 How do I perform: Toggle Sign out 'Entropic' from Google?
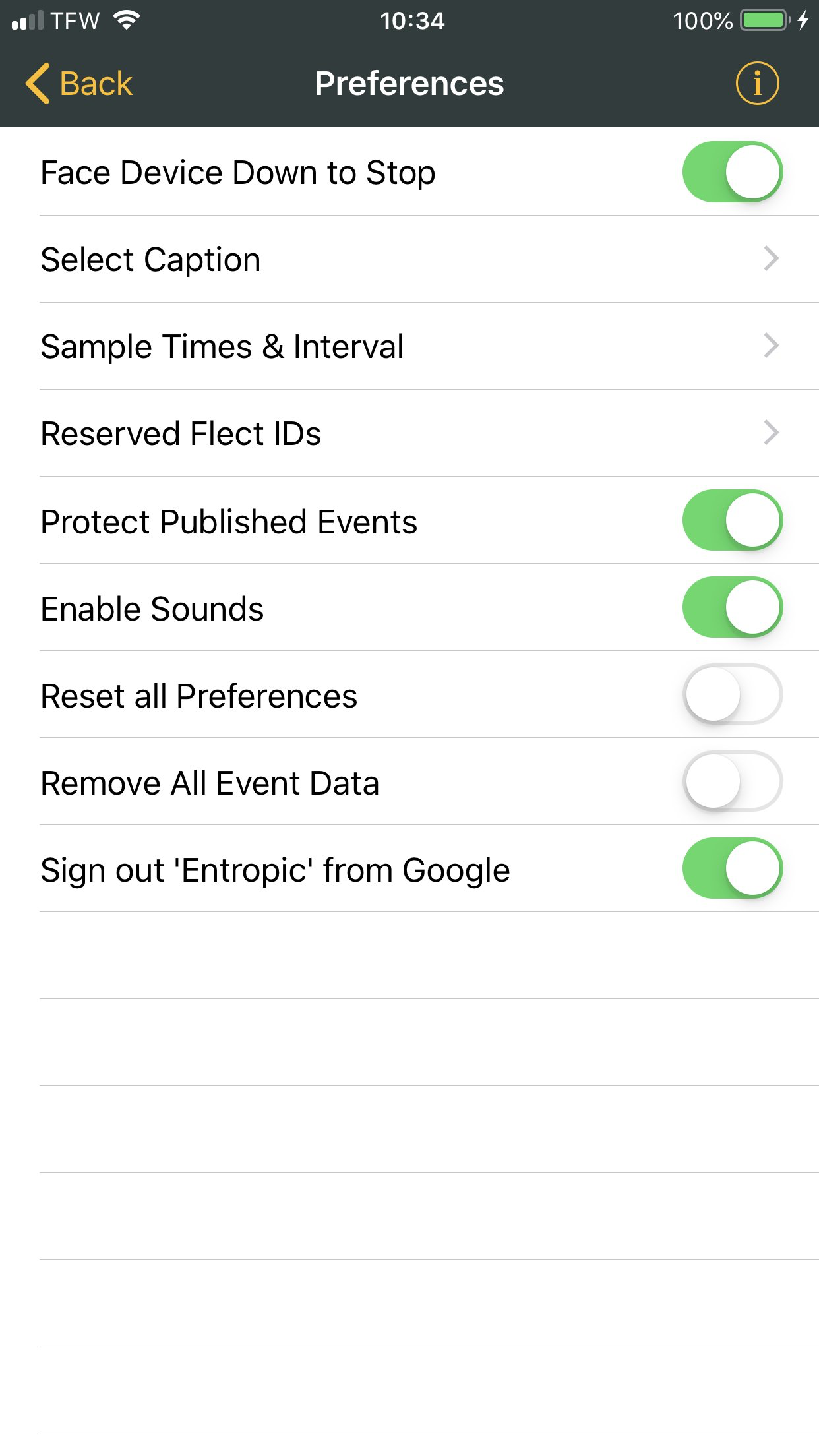(732, 868)
